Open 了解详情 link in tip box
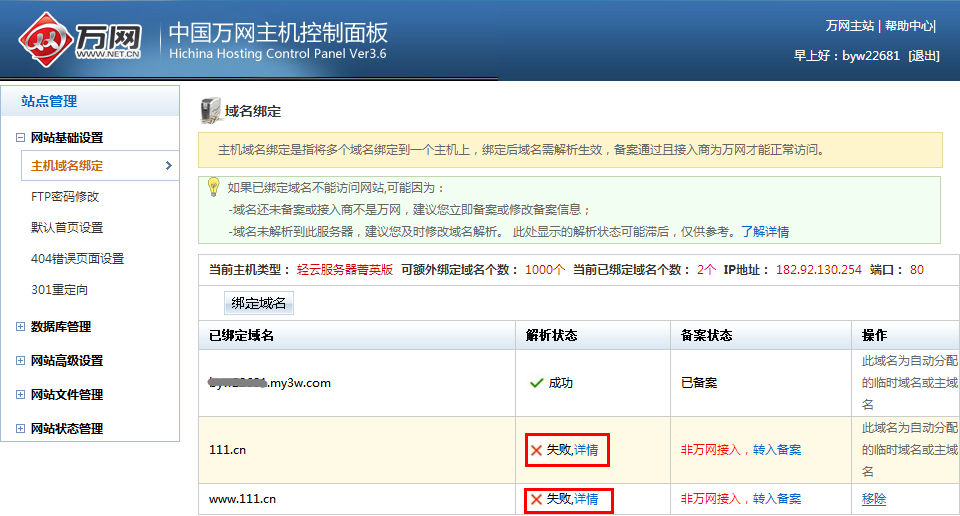The width and height of the screenshot is (960, 516). click(764, 231)
